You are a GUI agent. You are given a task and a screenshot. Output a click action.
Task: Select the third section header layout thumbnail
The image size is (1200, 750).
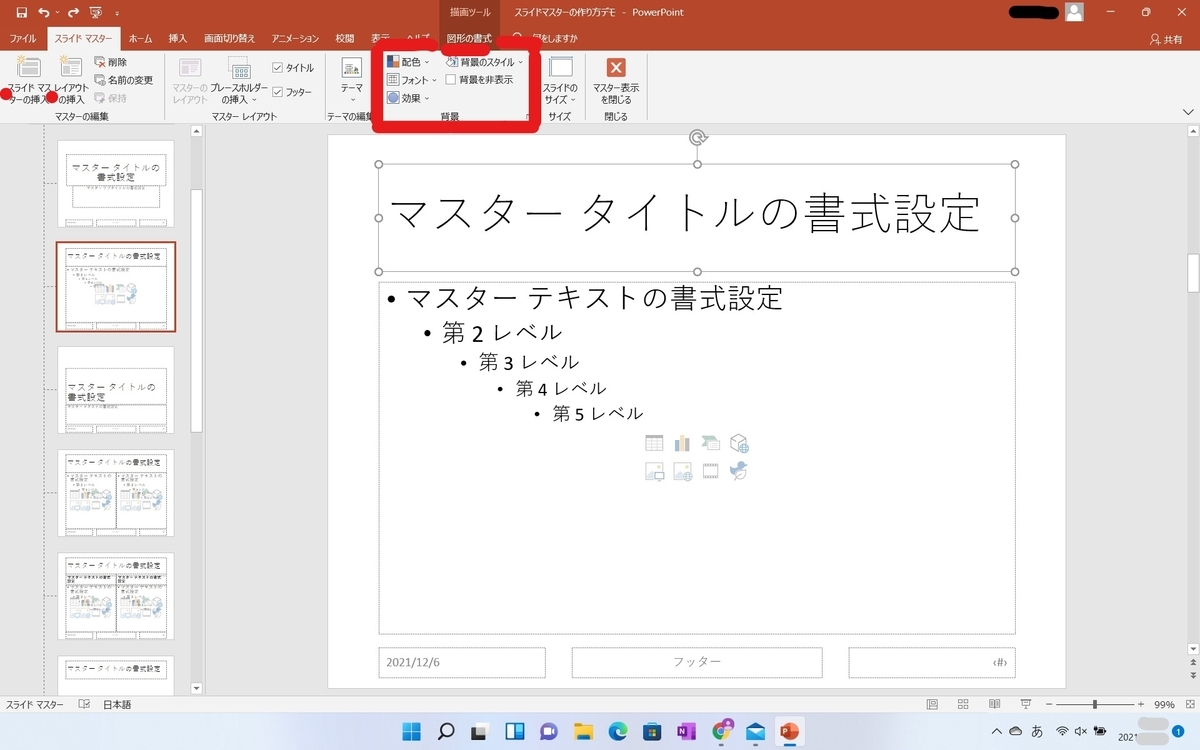[x=115, y=390]
